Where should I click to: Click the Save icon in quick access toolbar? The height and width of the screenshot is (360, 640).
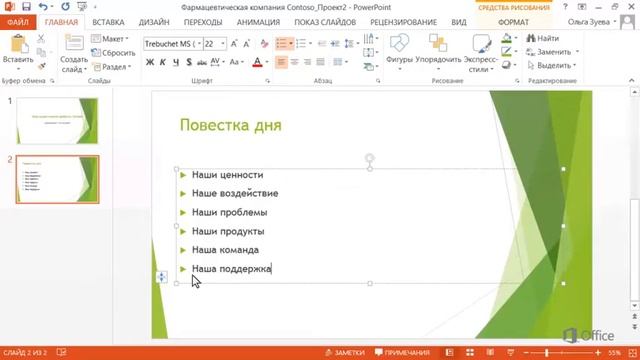(27, 7)
